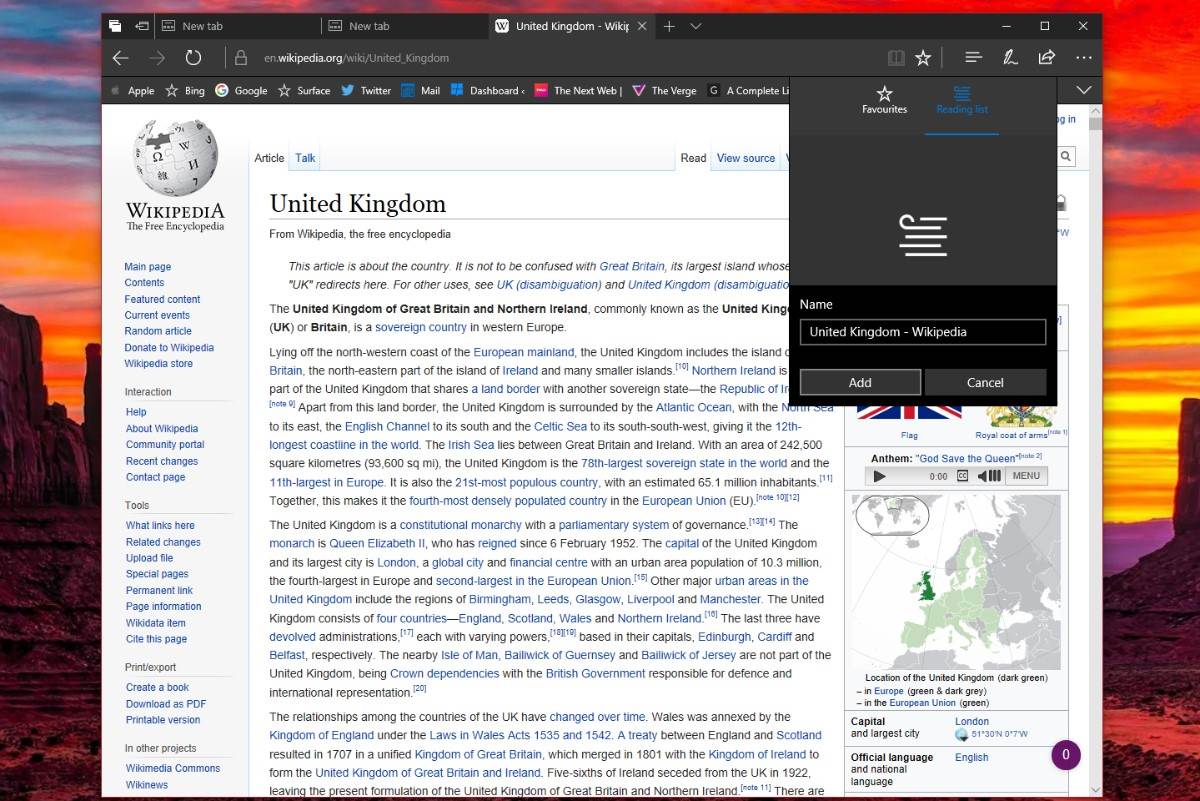Select the Talk tab on Wikipedia

tap(305, 158)
